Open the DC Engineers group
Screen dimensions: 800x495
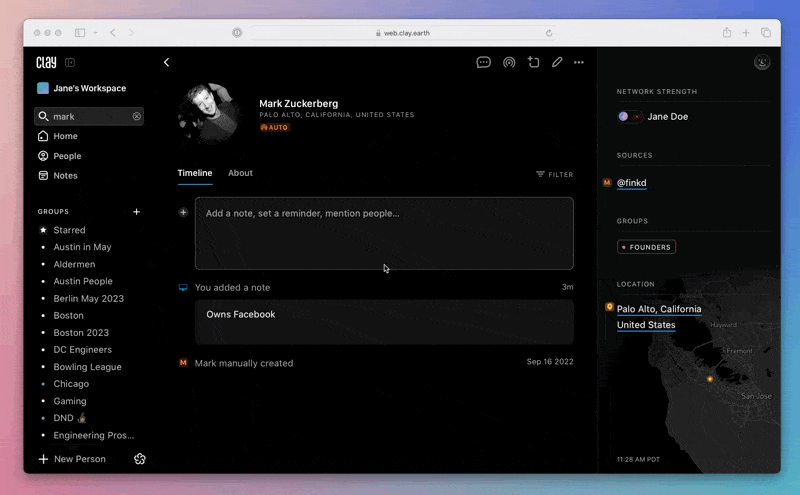click(82, 350)
